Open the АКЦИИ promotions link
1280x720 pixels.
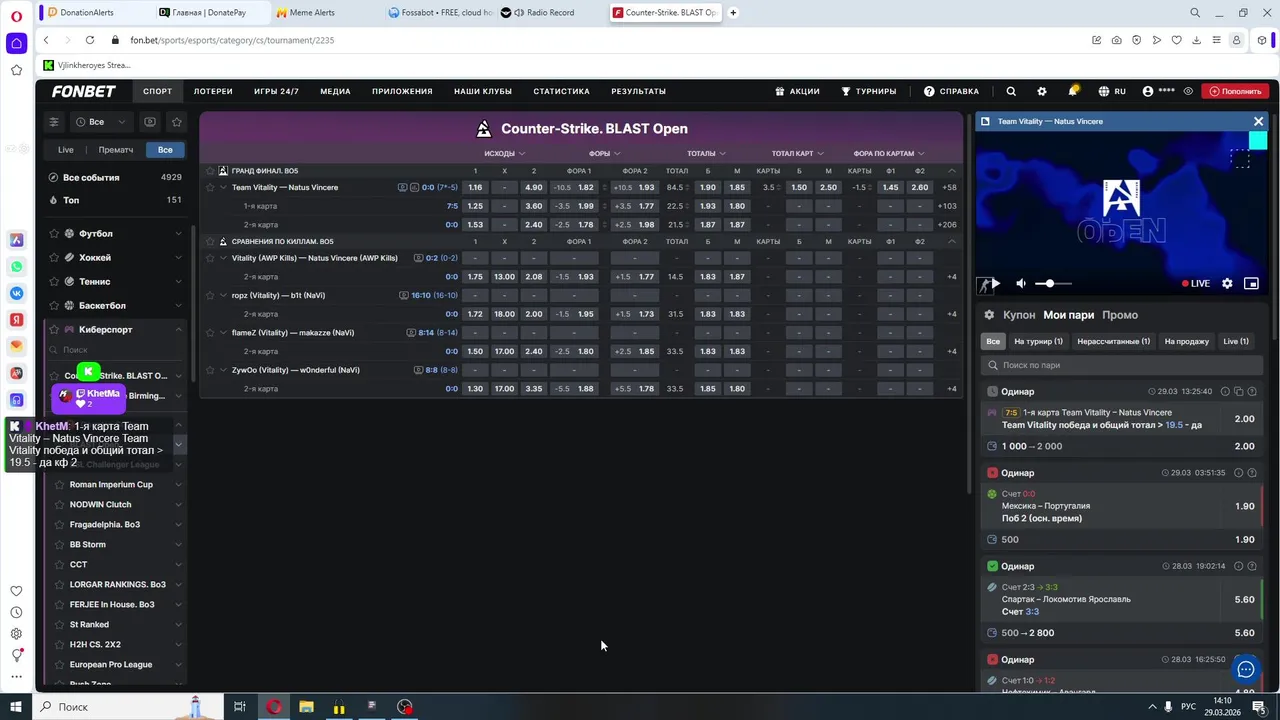point(797,91)
